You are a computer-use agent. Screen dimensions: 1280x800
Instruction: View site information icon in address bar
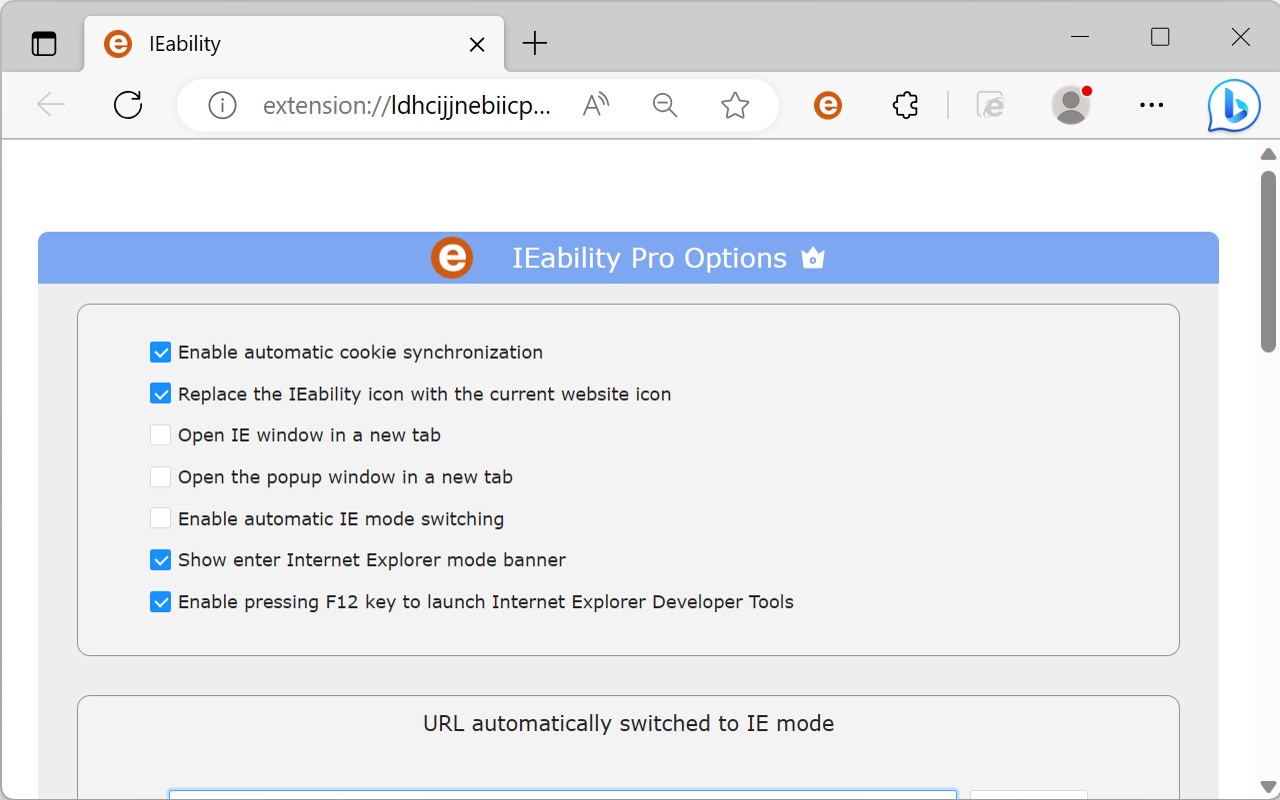[222, 105]
